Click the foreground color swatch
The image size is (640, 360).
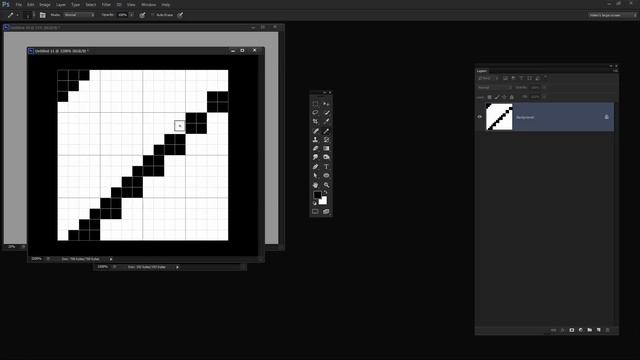317,196
